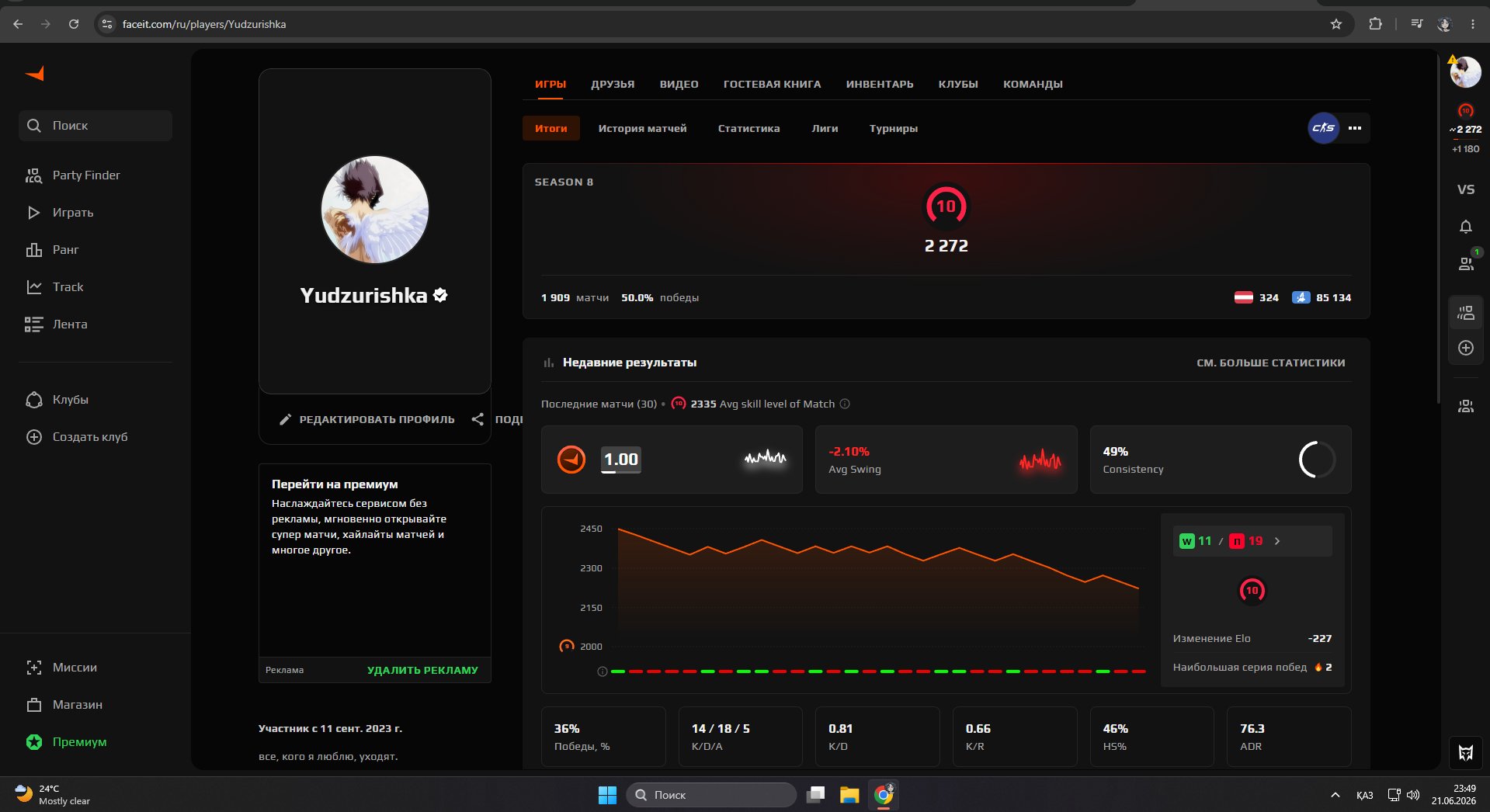Bookmark the page with the star icon
This screenshot has height=812, width=1490.
coord(1335,24)
